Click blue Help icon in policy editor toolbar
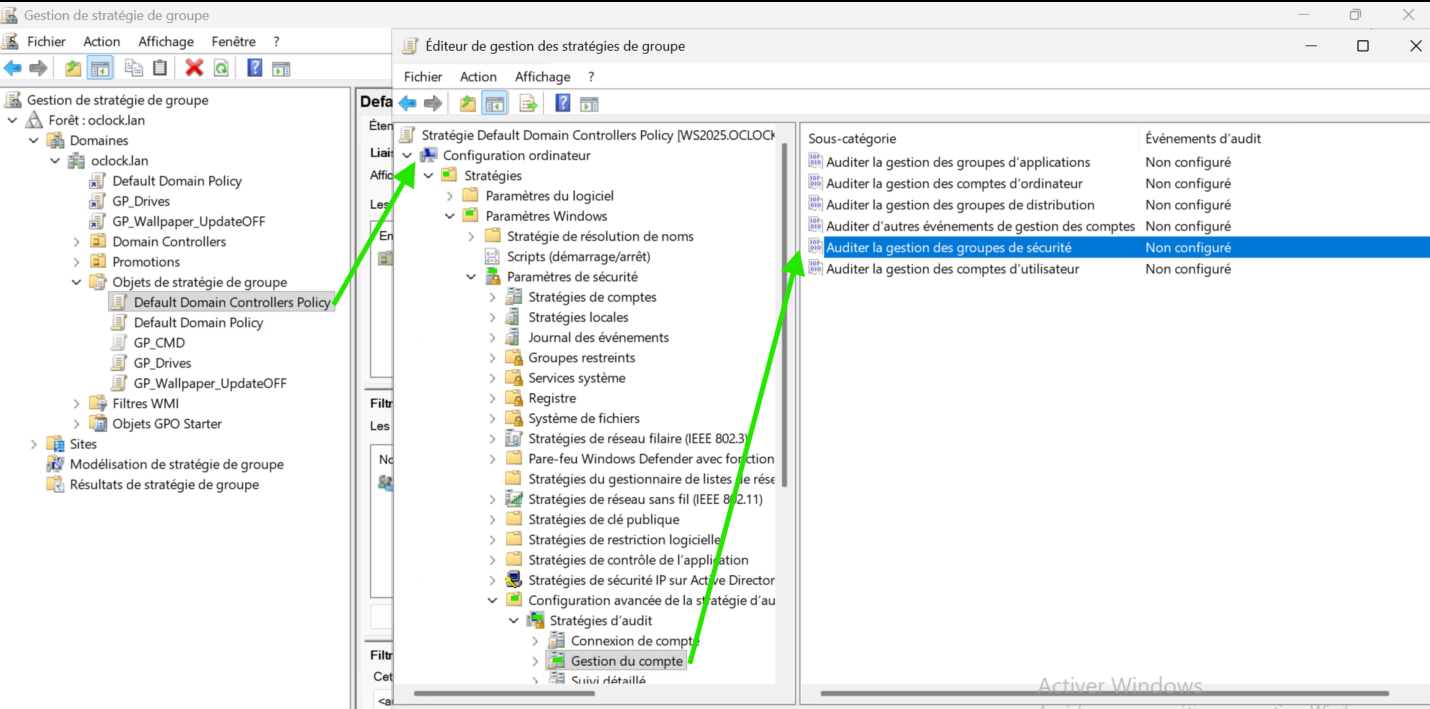The height and width of the screenshot is (709, 1430). click(x=563, y=103)
